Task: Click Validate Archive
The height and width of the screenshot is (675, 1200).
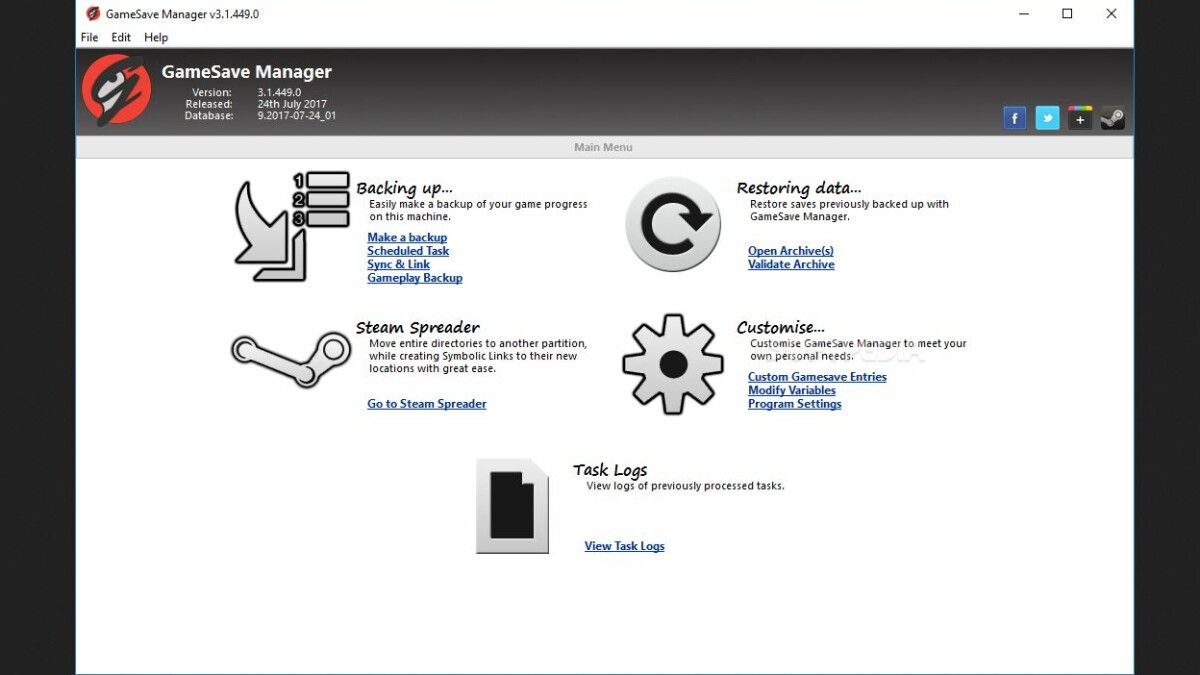Action: click(x=791, y=264)
